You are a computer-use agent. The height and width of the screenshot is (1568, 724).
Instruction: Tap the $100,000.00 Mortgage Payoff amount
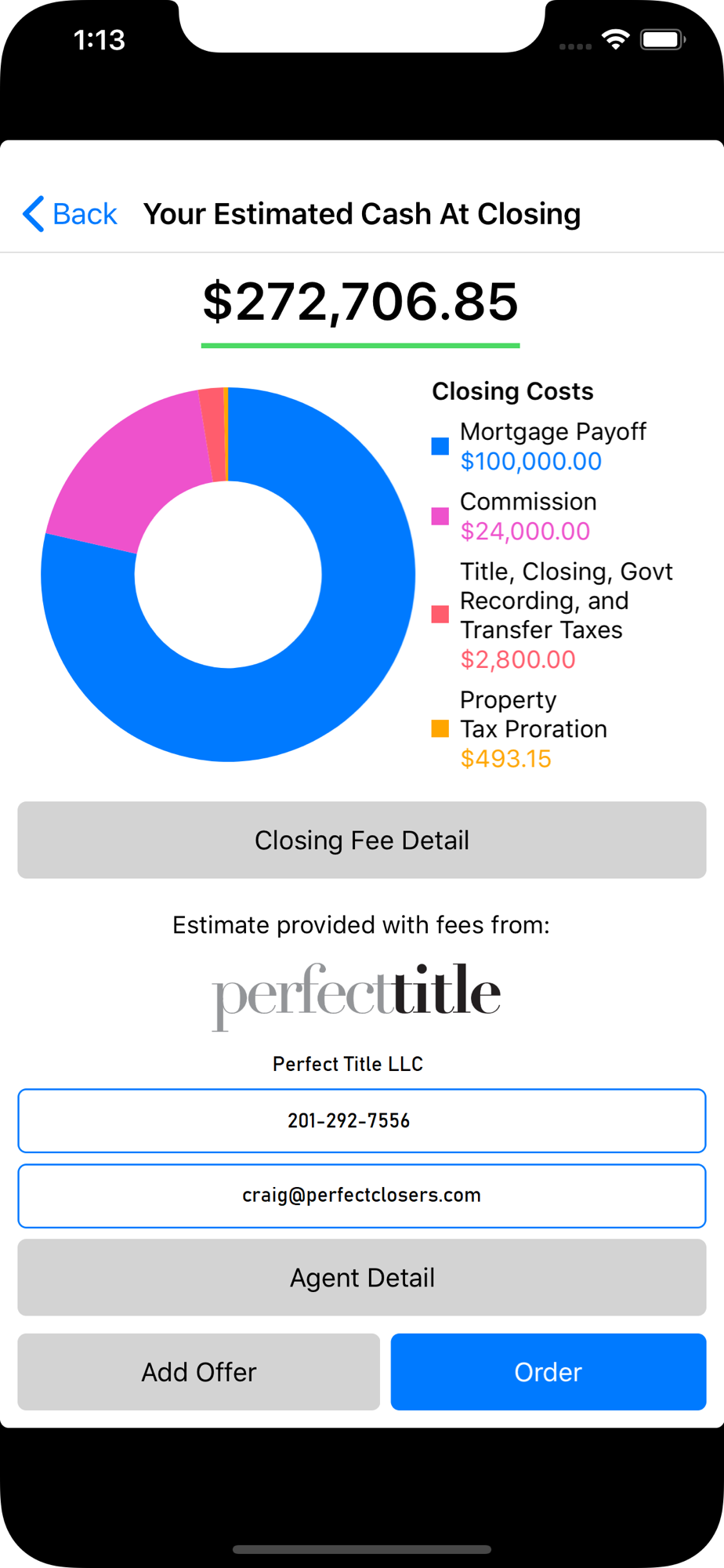pos(531,461)
